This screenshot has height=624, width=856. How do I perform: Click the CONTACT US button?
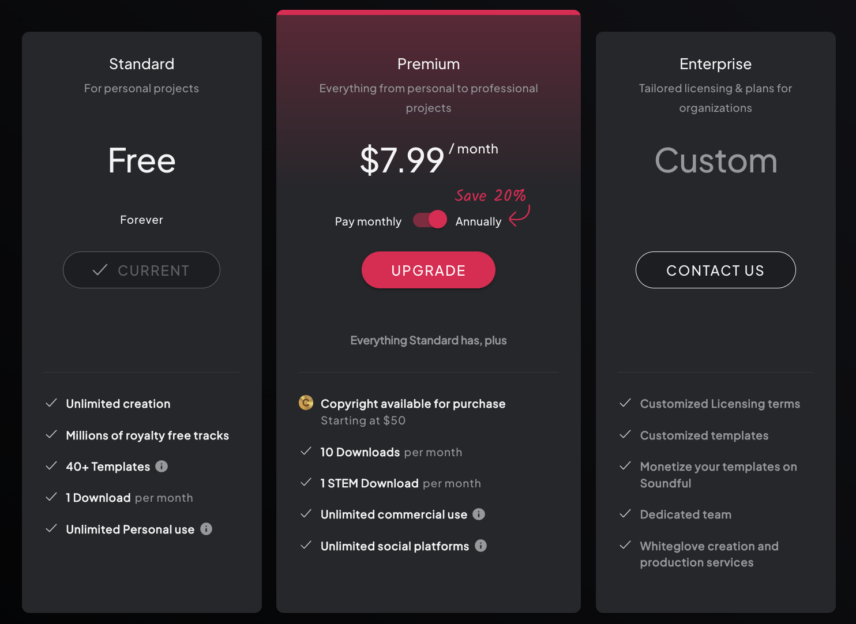(715, 270)
